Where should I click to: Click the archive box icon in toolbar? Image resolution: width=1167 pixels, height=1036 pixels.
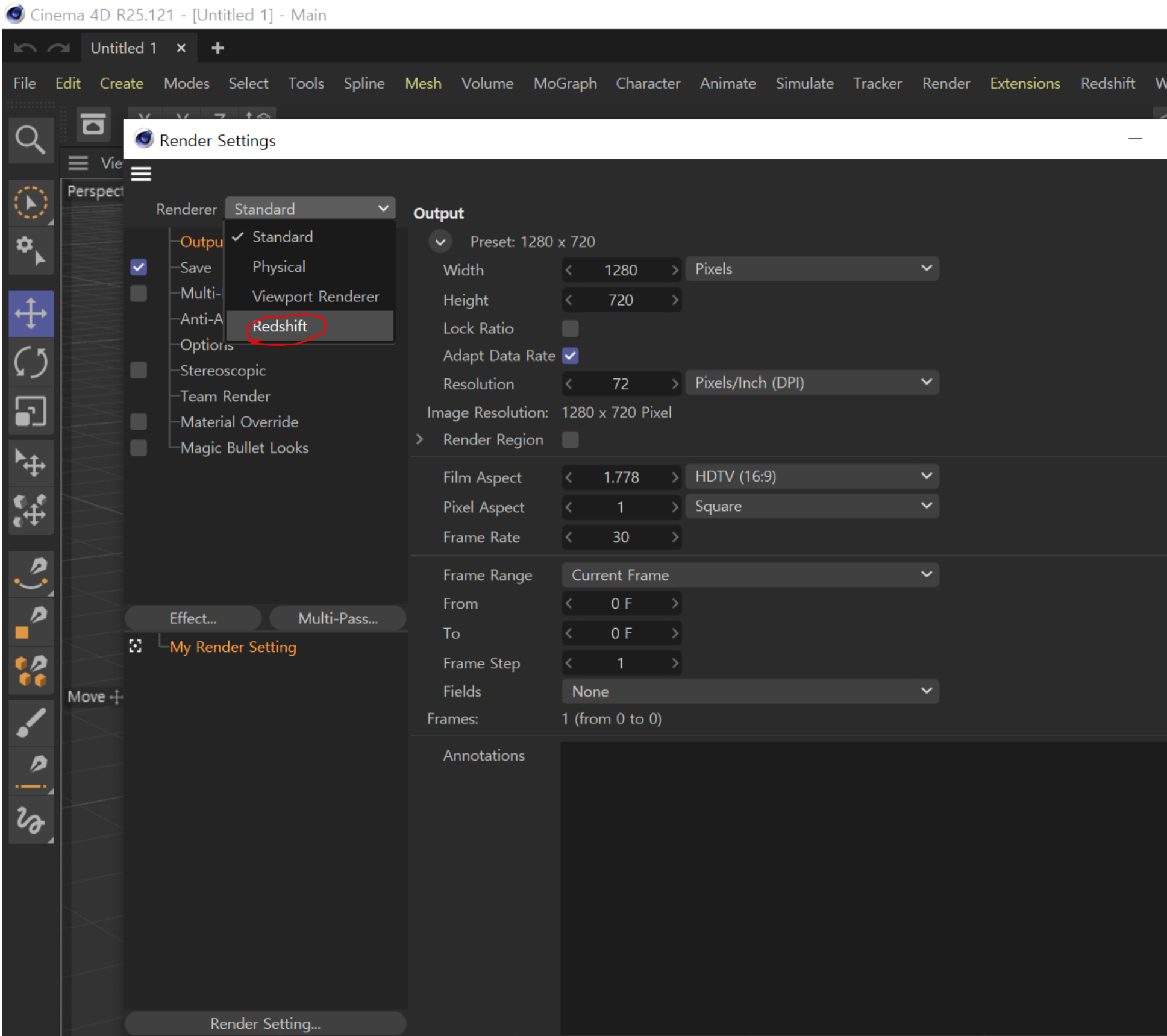pos(93,125)
